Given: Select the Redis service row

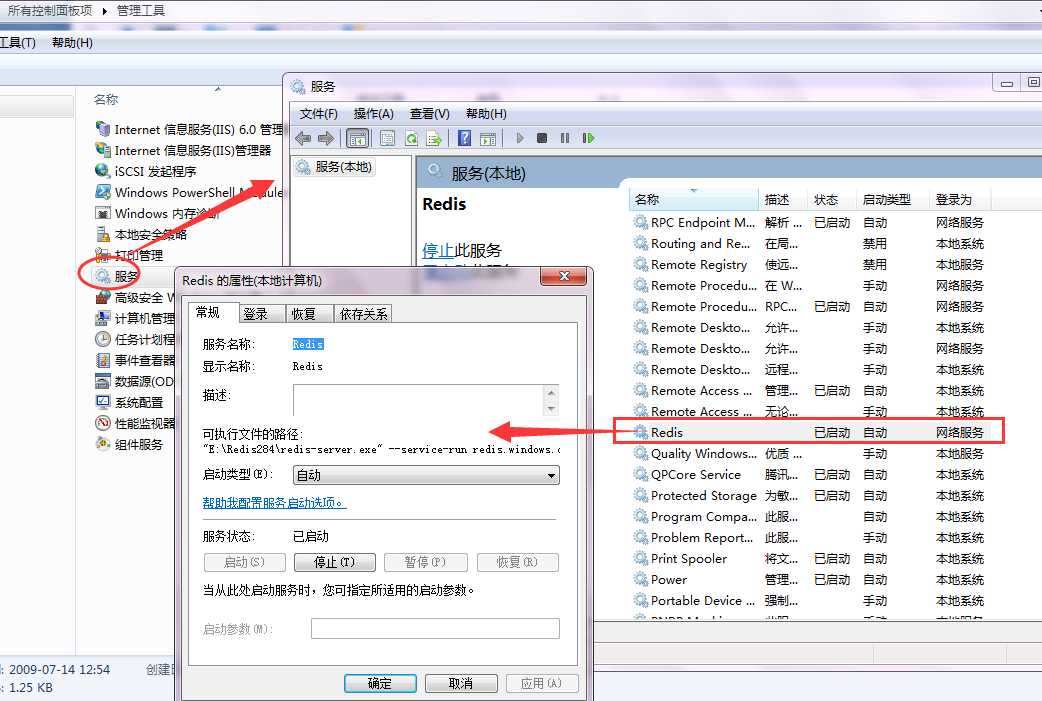Looking at the screenshot, I should [809, 433].
